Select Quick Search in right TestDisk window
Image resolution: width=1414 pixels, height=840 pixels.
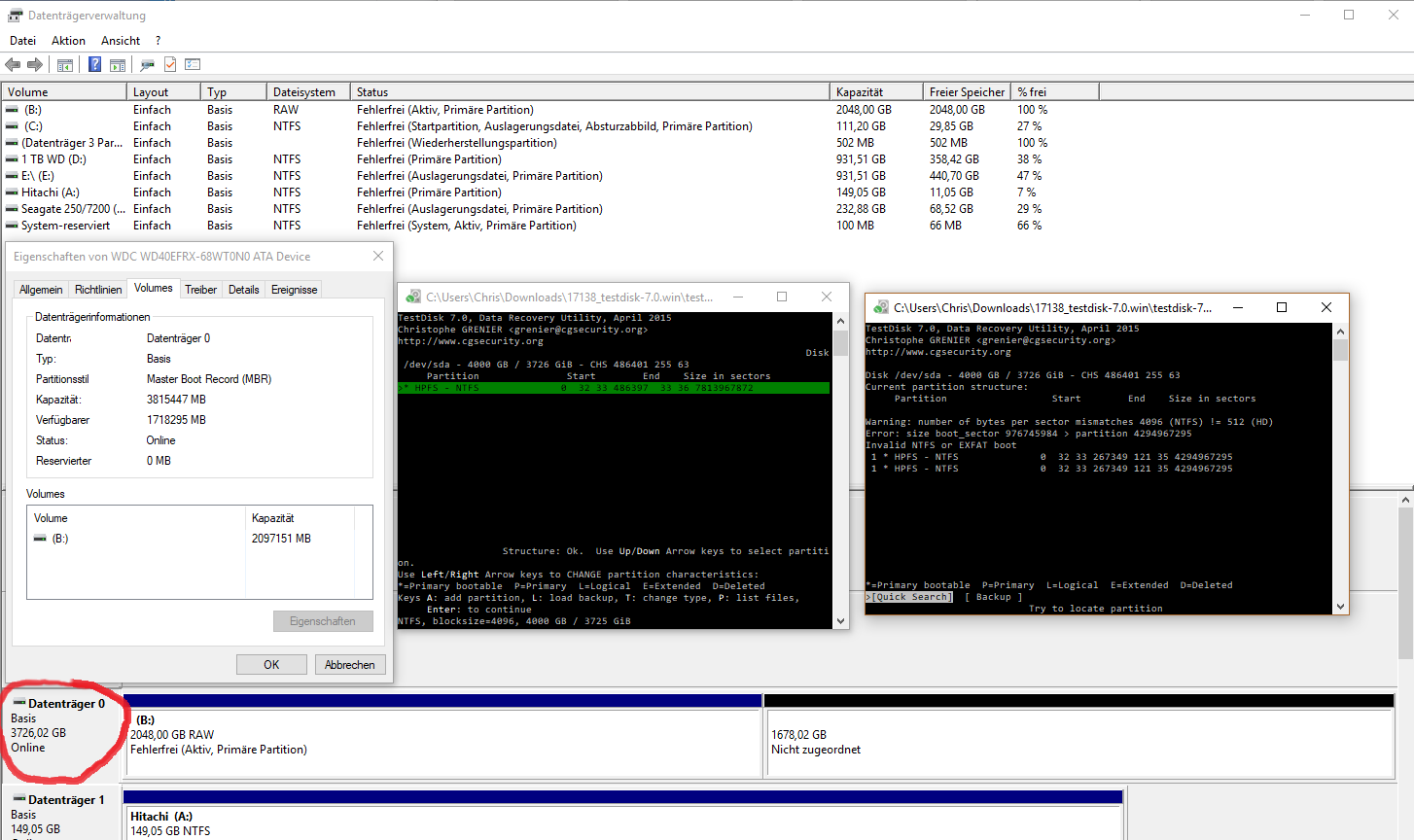tap(911, 597)
